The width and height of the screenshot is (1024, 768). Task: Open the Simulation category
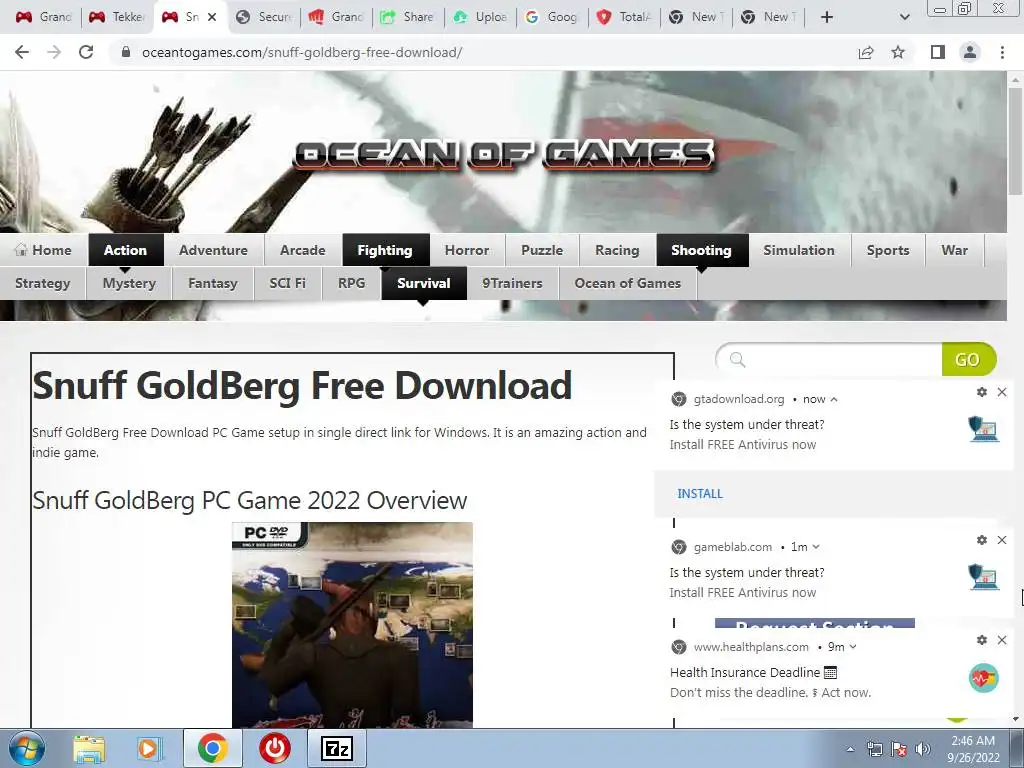click(x=799, y=250)
